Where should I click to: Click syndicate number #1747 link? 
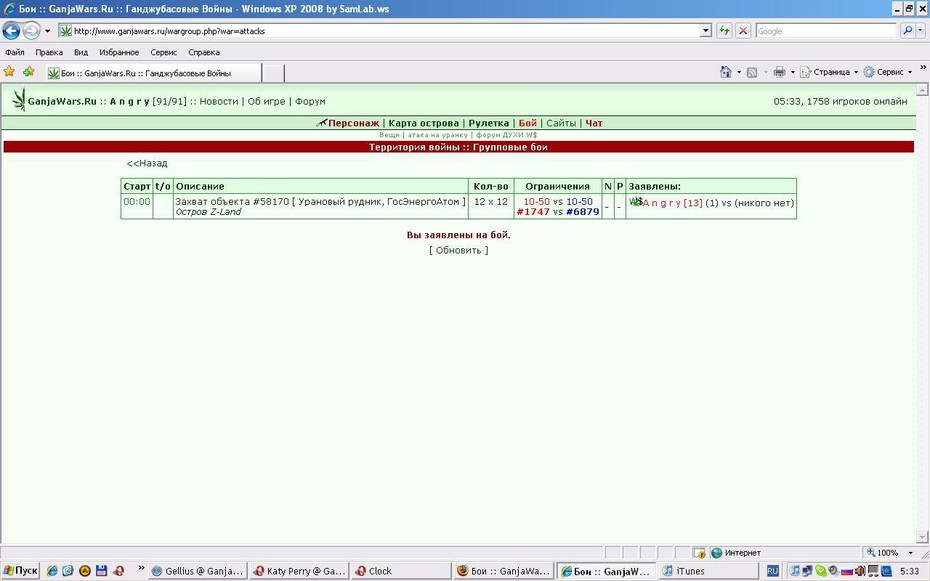pos(533,212)
